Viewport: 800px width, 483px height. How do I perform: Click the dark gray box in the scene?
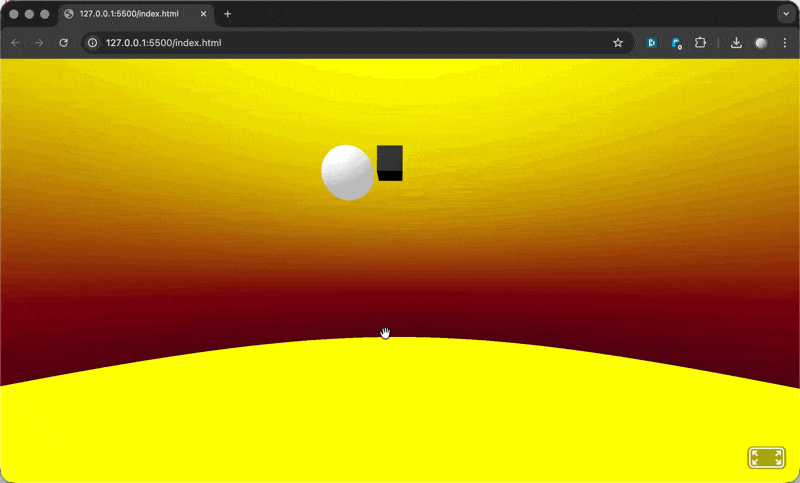click(390, 163)
